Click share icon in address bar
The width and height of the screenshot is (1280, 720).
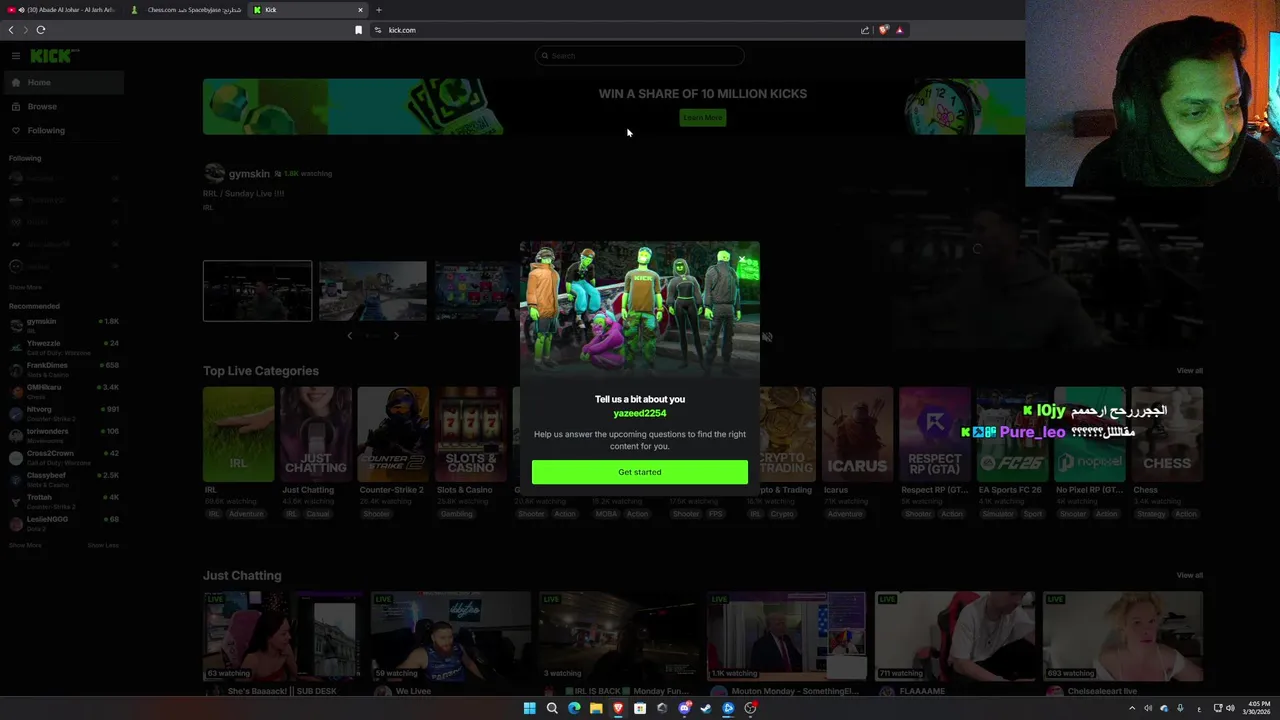865,30
